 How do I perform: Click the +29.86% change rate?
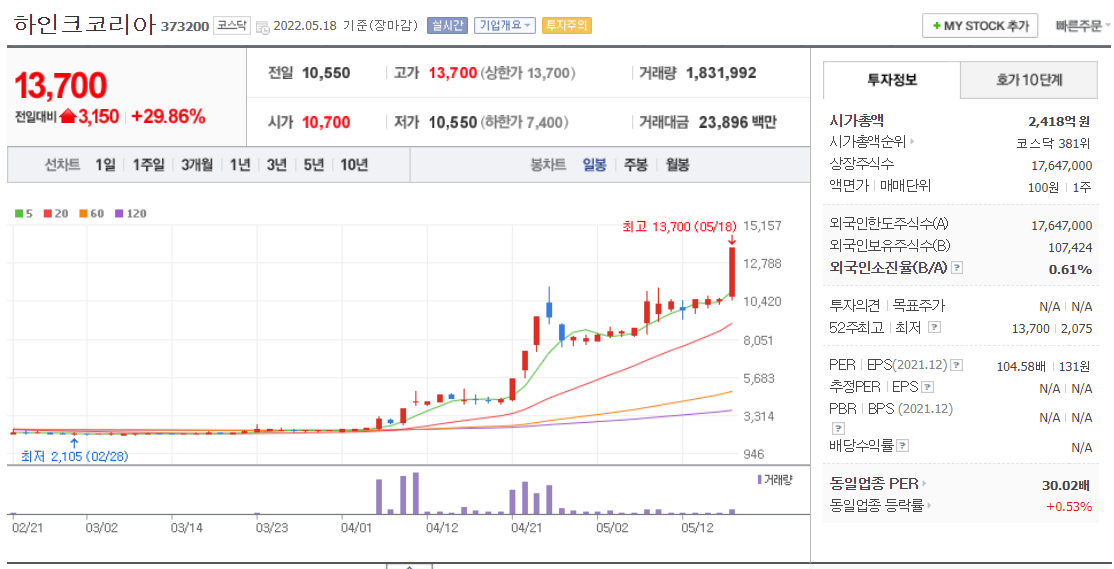pyautogui.click(x=168, y=116)
